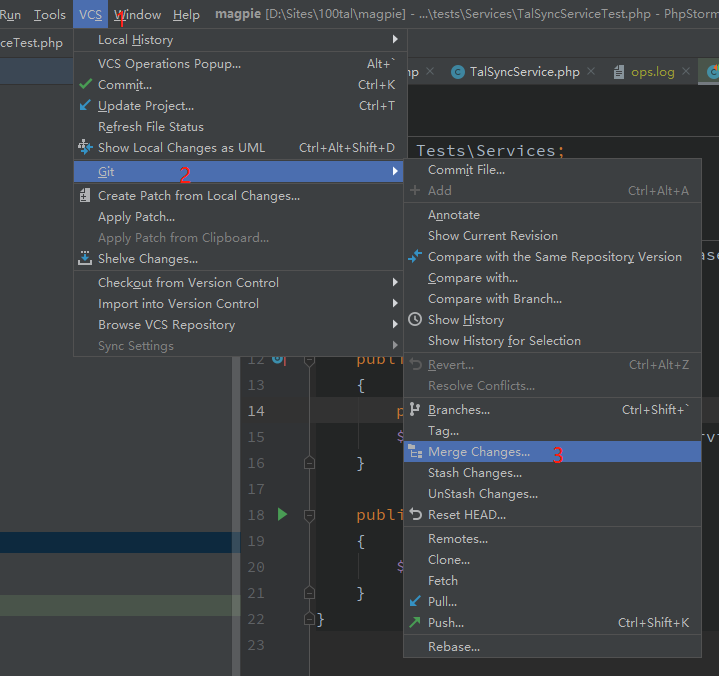Click the ops.log file icon
The image size is (719, 676).
point(619,72)
